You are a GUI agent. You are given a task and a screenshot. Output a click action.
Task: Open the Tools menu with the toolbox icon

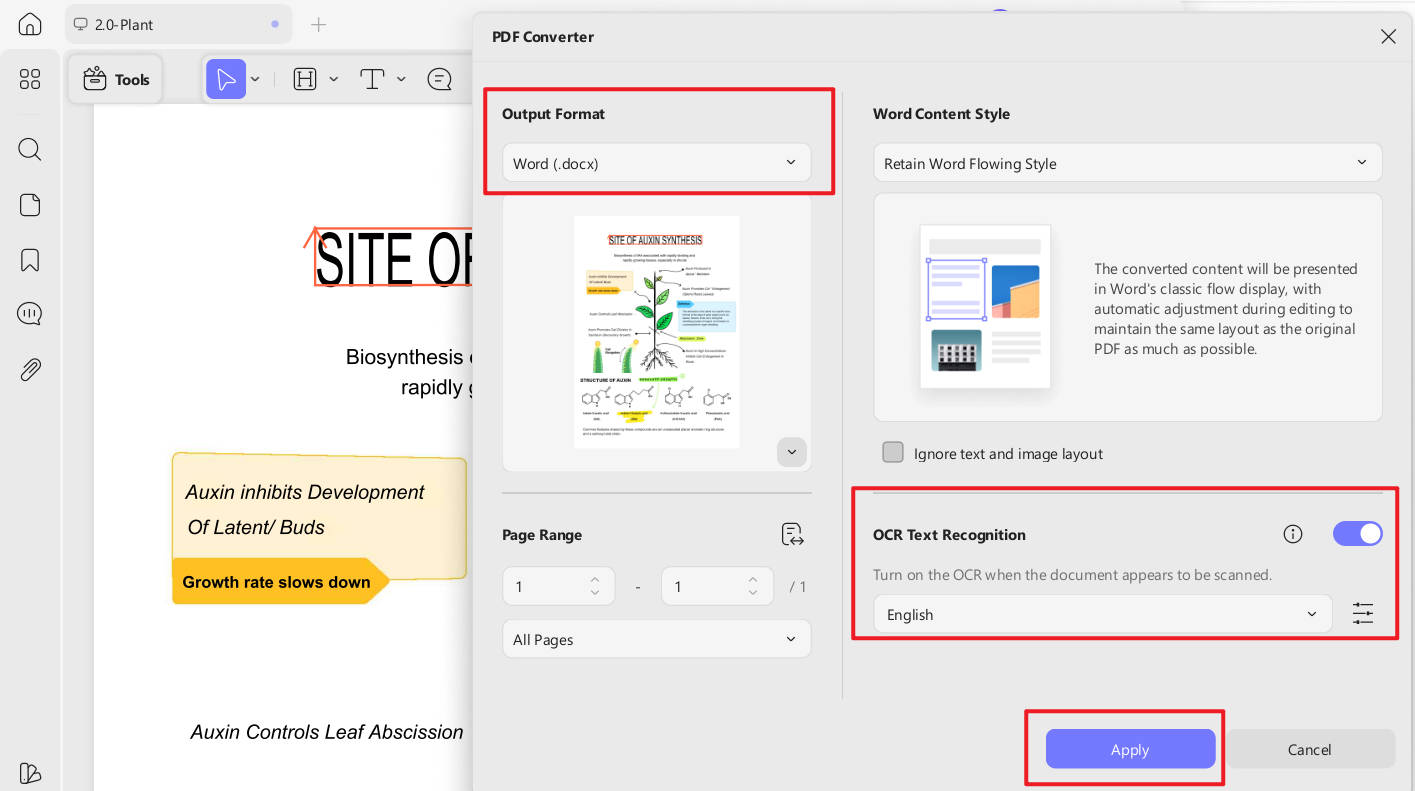point(115,78)
